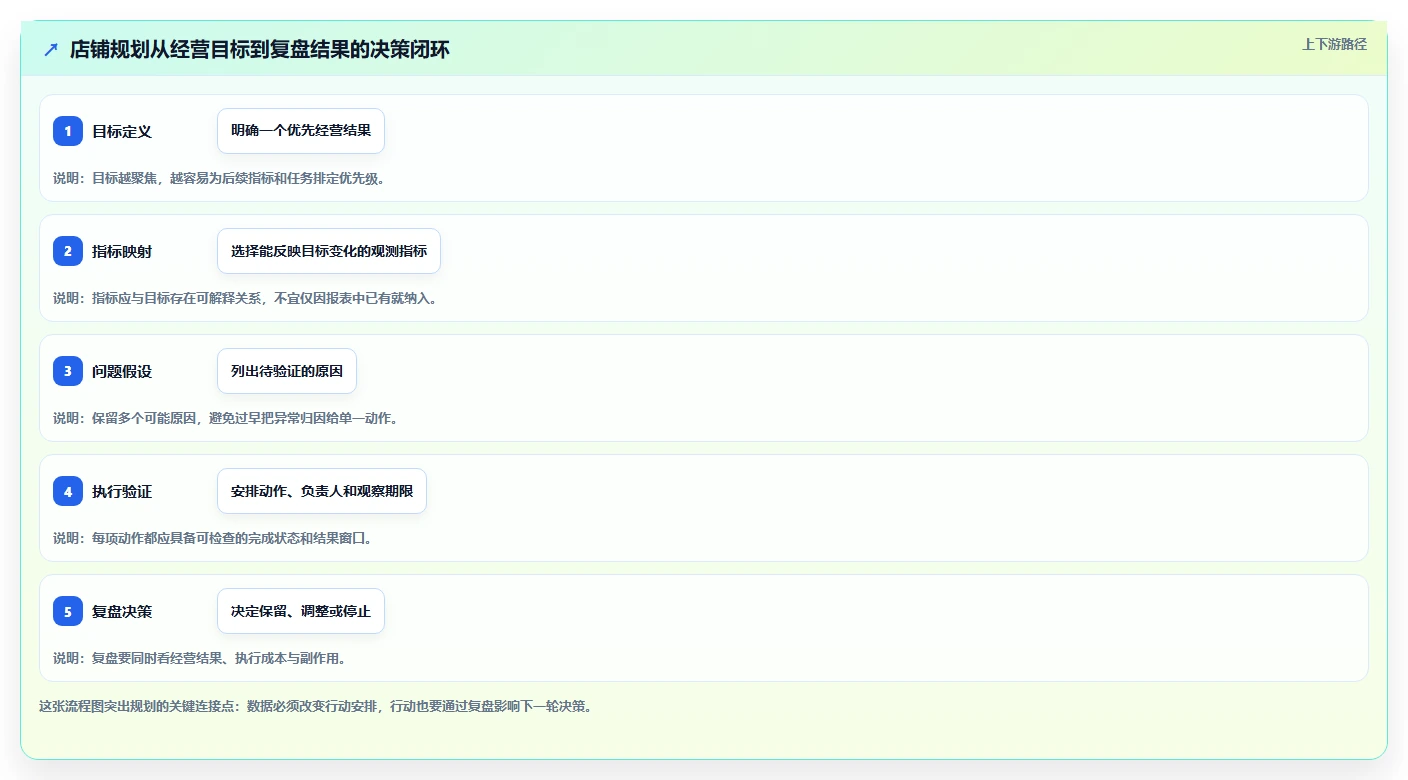Click the note starting 说明：每项动作都应具备
The height and width of the screenshot is (780, 1408).
point(212,538)
